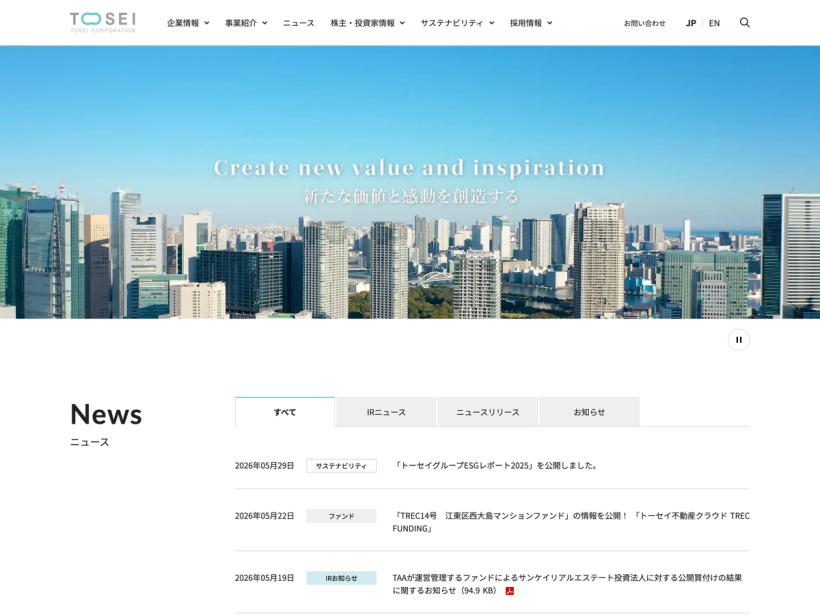
Task: Open the お問い合わせ contact link
Action: [644, 23]
